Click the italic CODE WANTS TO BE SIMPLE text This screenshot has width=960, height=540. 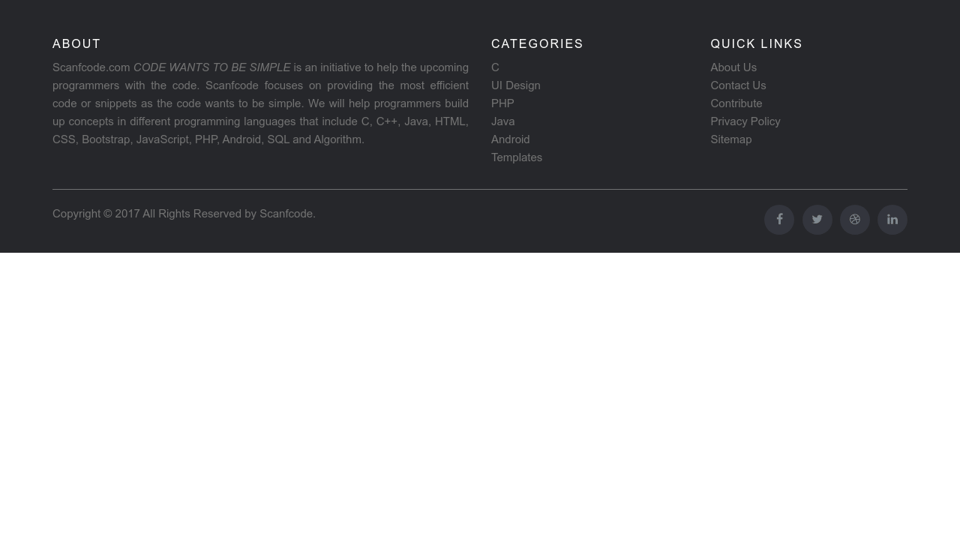point(212,68)
